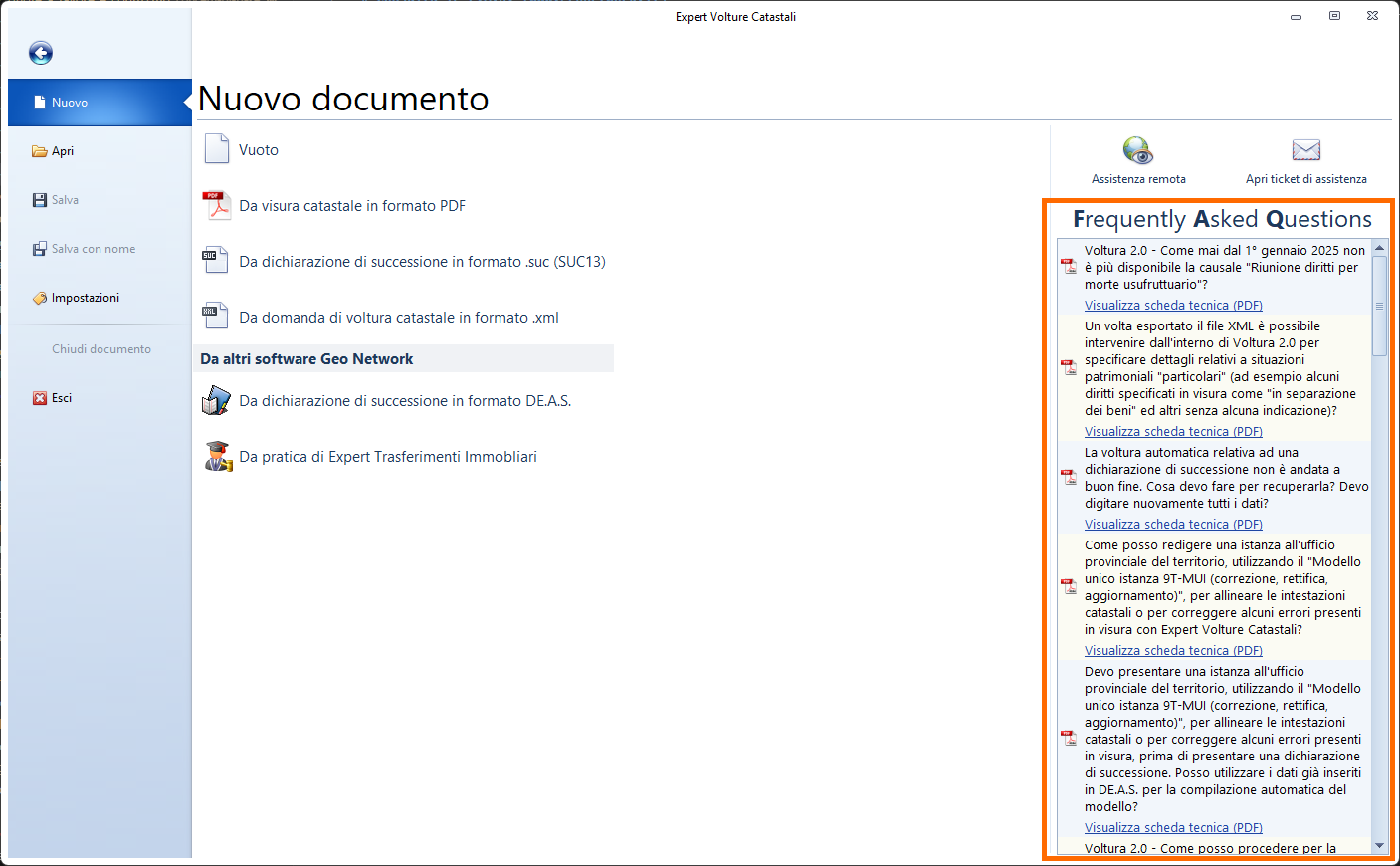This screenshot has height=866, width=1400.
Task: Click Chiudi documento
Action: [101, 349]
